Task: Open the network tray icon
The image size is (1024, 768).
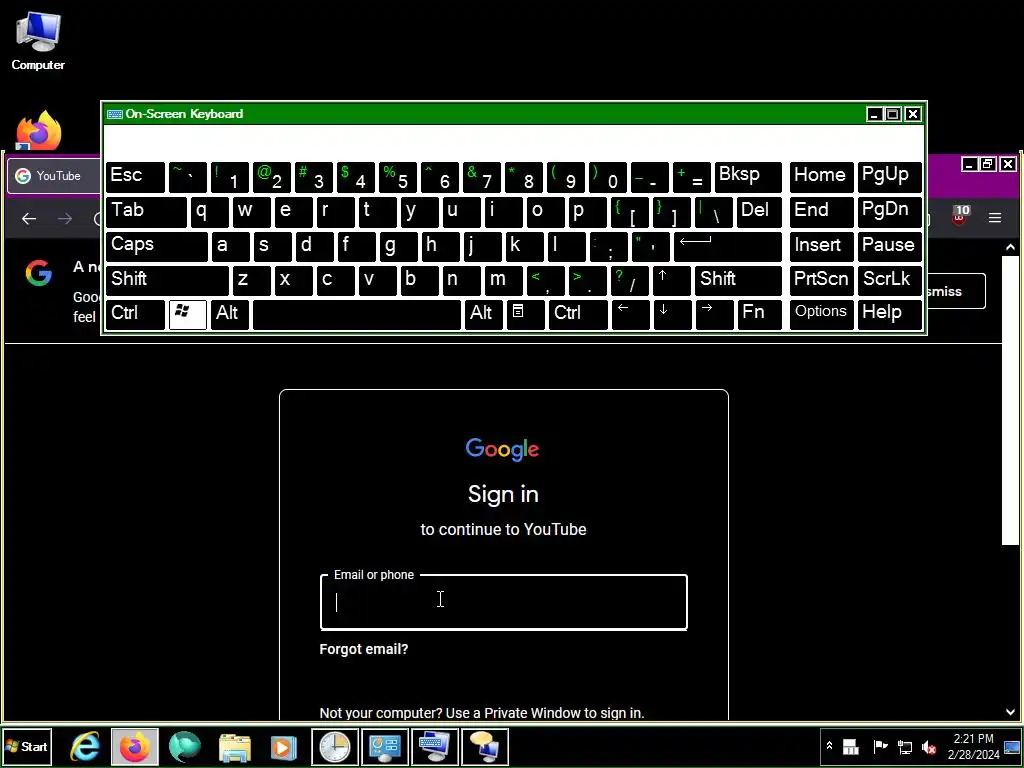Action: click(x=904, y=746)
